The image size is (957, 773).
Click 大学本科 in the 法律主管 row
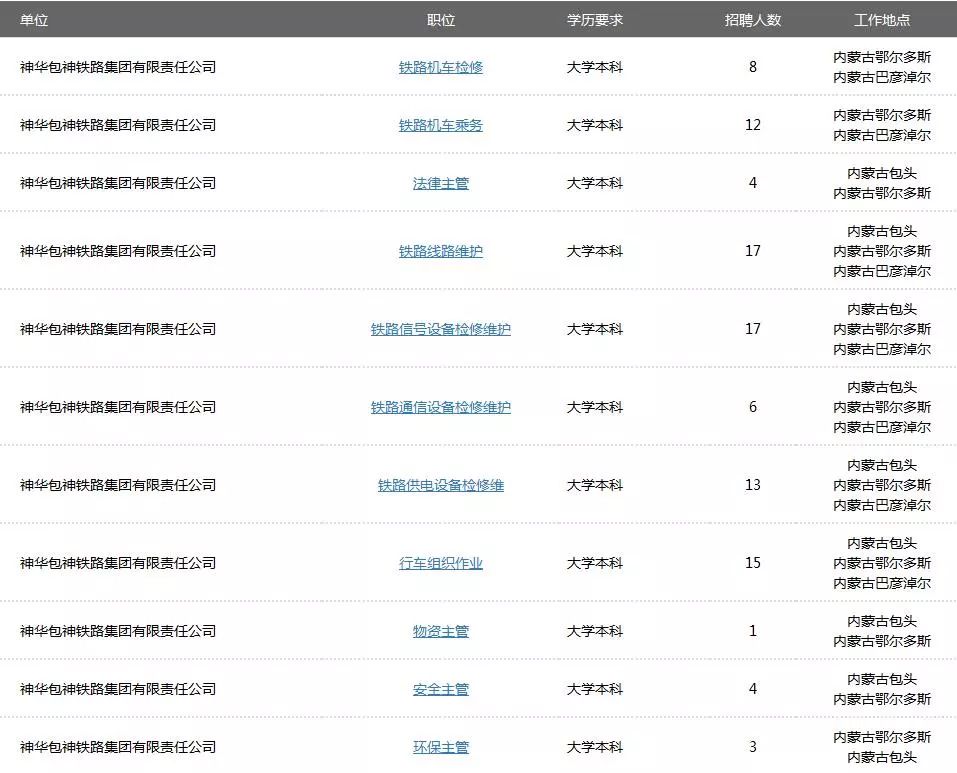point(594,183)
